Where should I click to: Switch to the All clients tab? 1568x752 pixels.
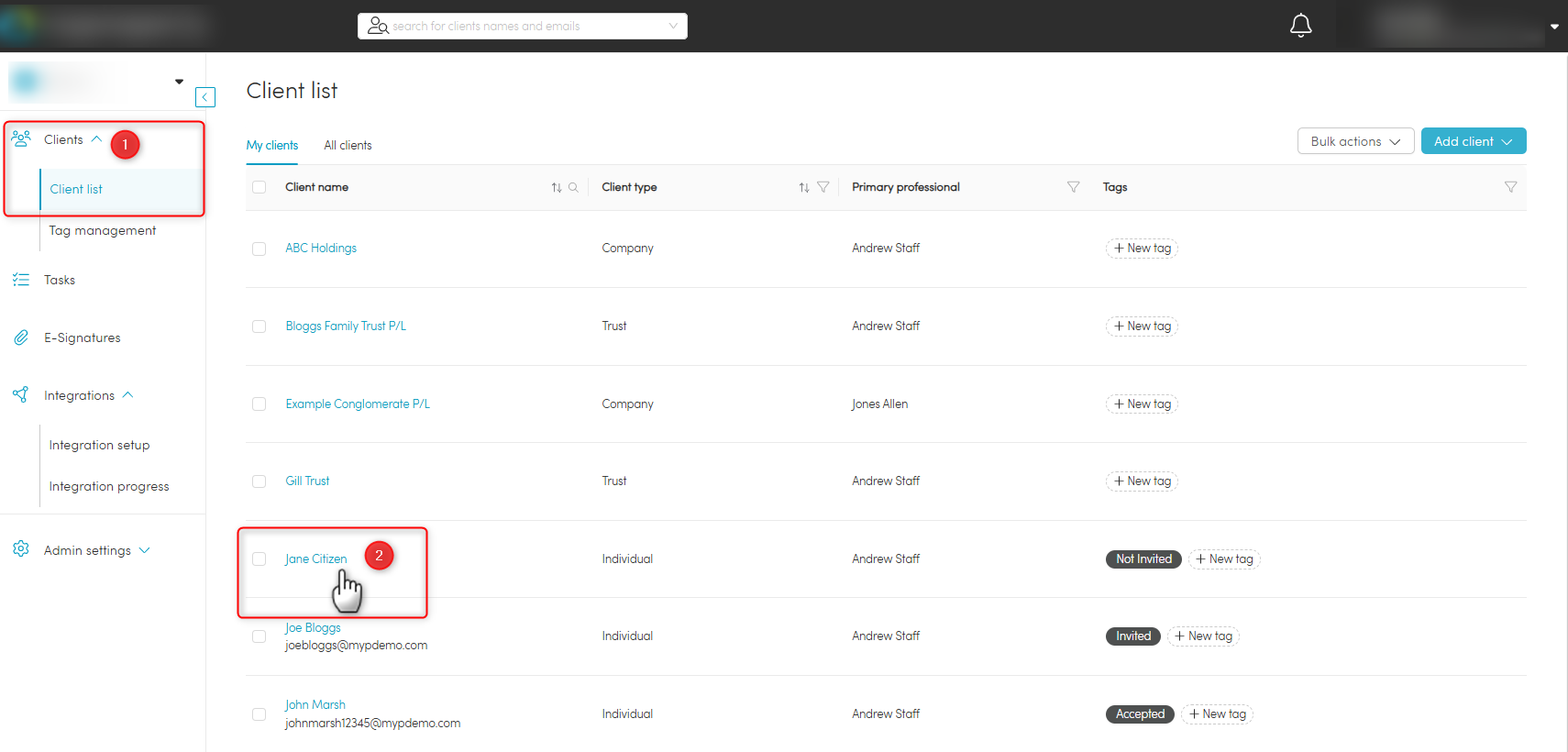click(348, 145)
